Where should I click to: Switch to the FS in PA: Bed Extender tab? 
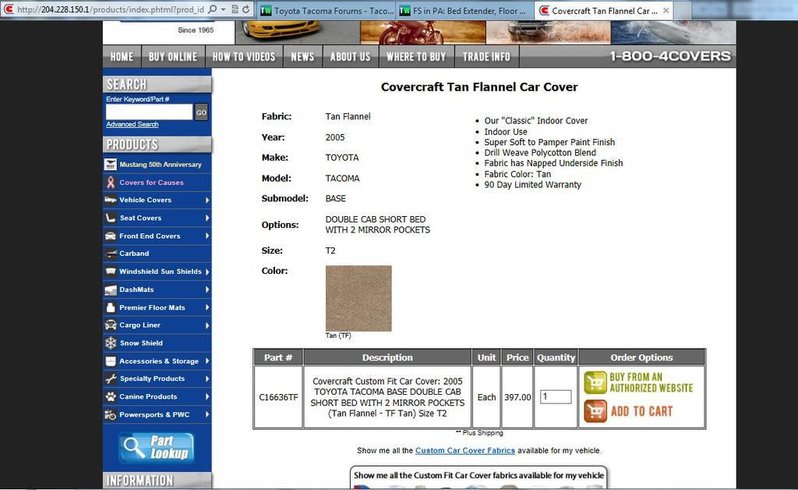[465, 11]
